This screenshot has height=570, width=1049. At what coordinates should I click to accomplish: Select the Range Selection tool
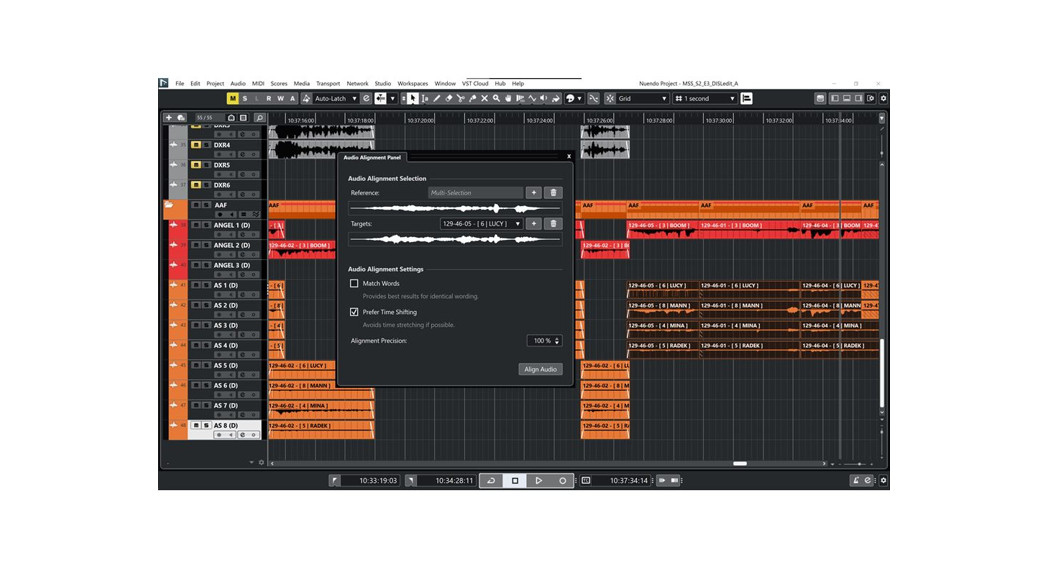click(x=425, y=98)
